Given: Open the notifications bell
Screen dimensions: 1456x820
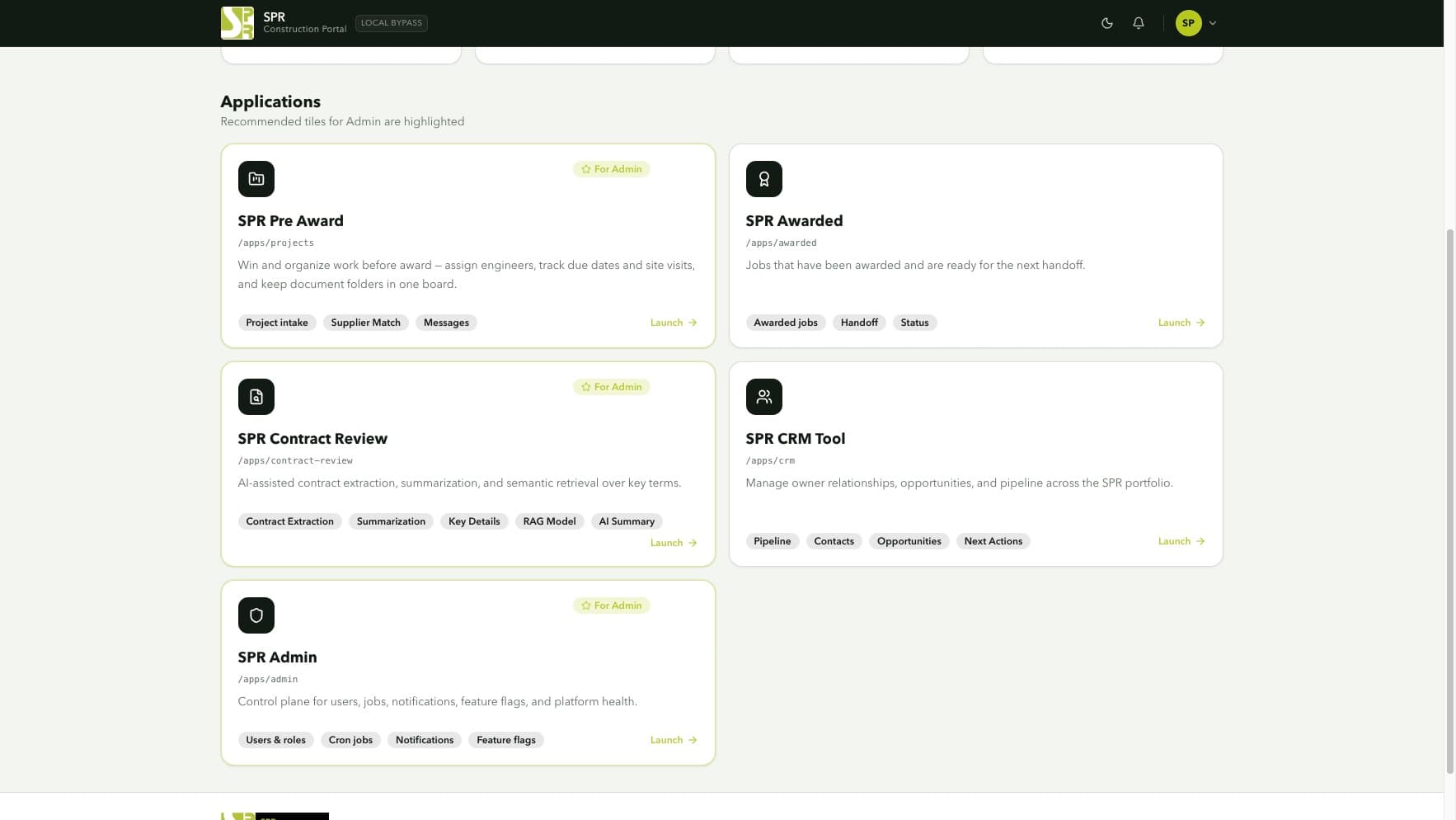Looking at the screenshot, I should click(x=1139, y=23).
